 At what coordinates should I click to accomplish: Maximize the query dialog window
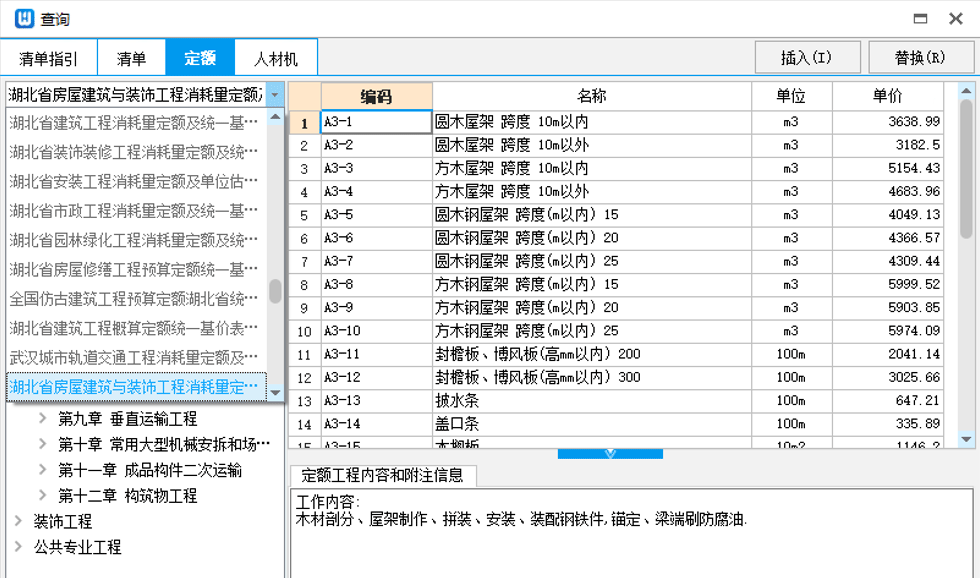coord(921,19)
